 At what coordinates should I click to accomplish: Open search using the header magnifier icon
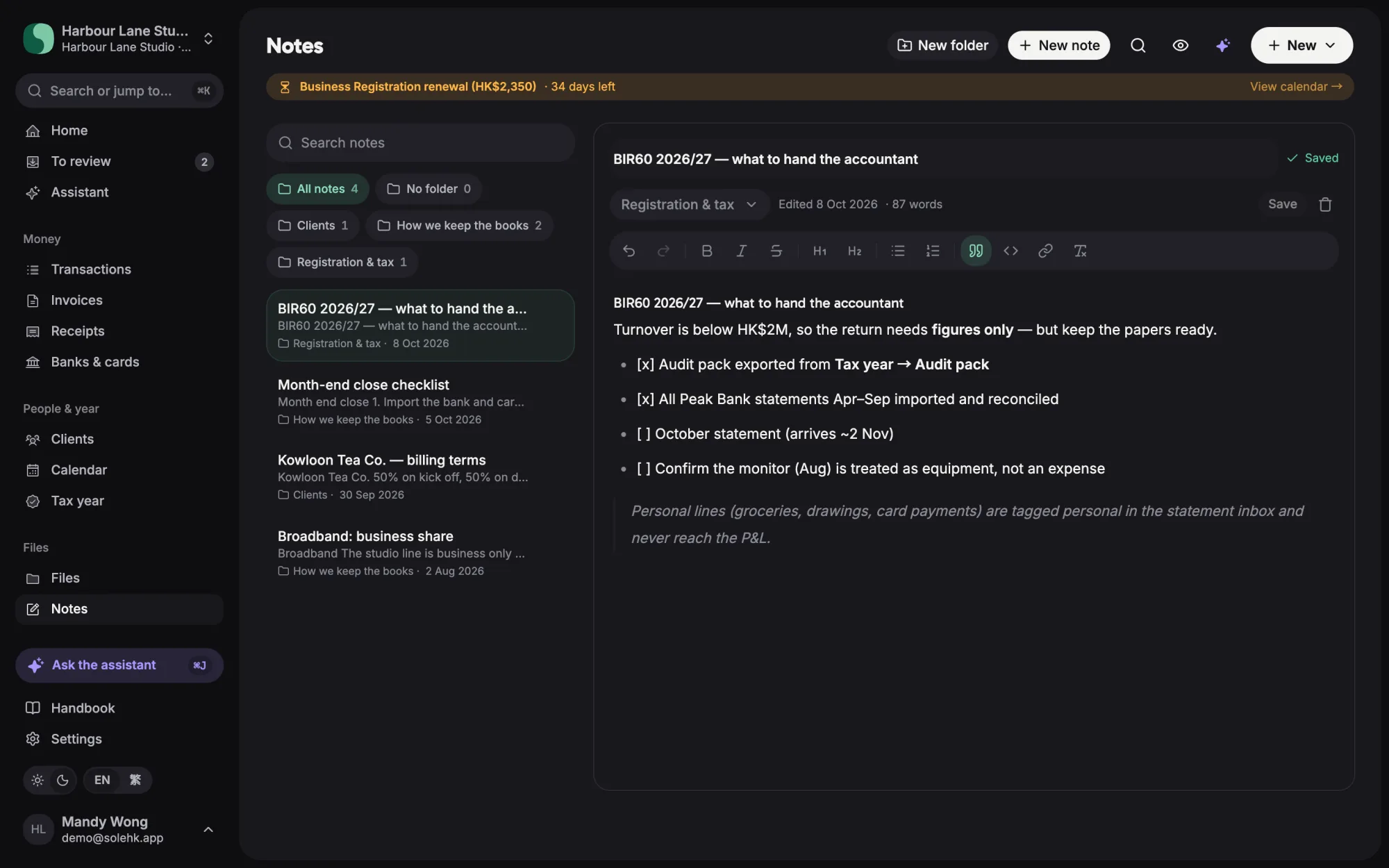(1138, 45)
